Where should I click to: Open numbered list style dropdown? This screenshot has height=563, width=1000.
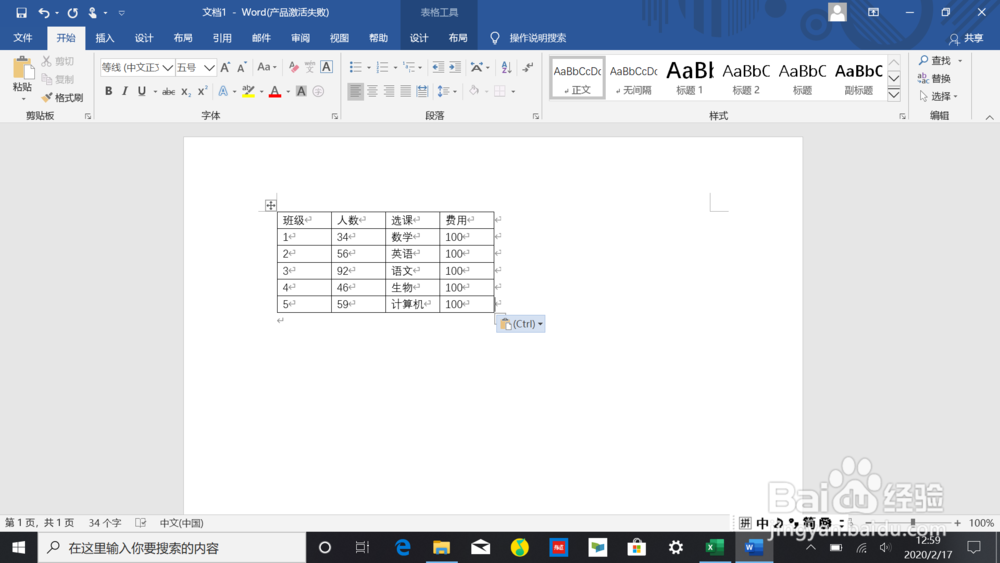[395, 68]
